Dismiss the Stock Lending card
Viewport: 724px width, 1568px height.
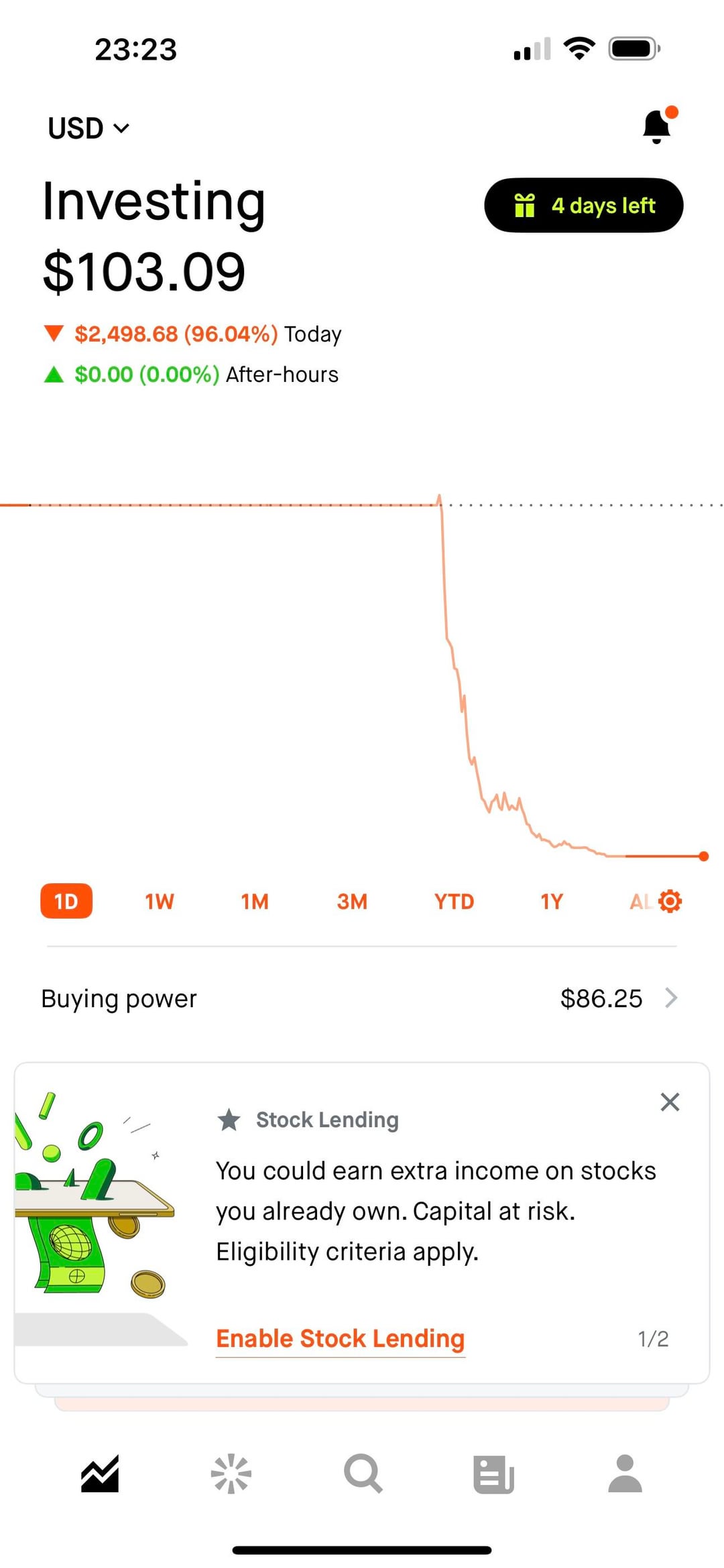670,1102
